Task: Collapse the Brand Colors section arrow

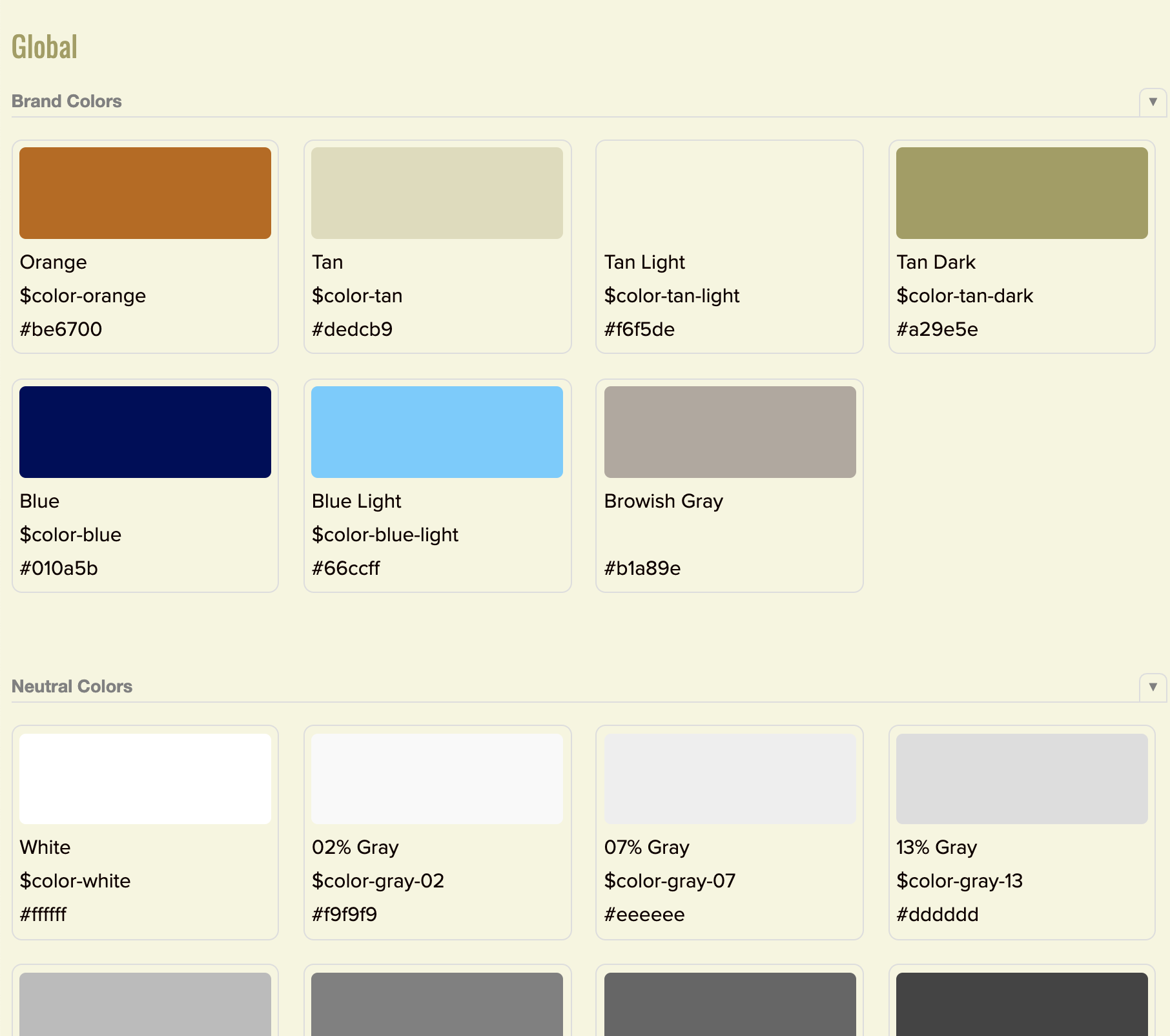Action: pyautogui.click(x=1153, y=102)
